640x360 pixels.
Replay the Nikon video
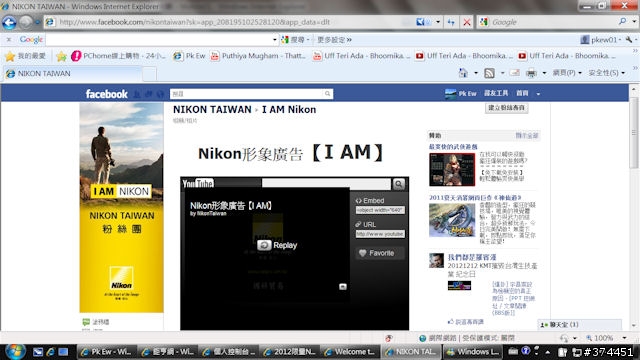(x=277, y=245)
